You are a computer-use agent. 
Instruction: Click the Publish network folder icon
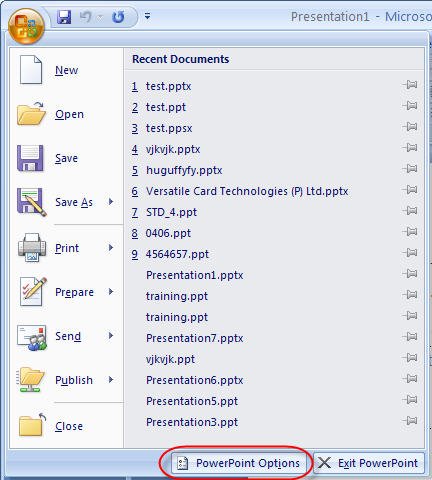(x=30, y=380)
